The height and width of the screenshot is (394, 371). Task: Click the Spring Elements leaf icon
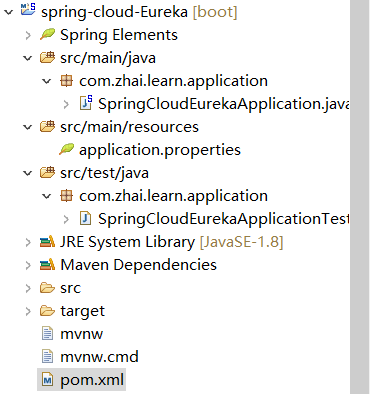[47, 34]
